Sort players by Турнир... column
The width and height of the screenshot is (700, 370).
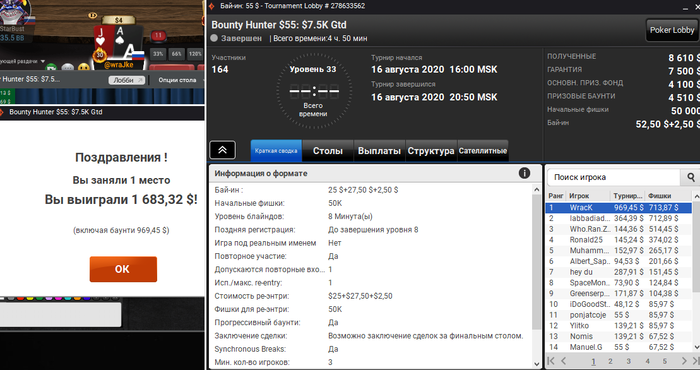pyautogui.click(x=628, y=196)
